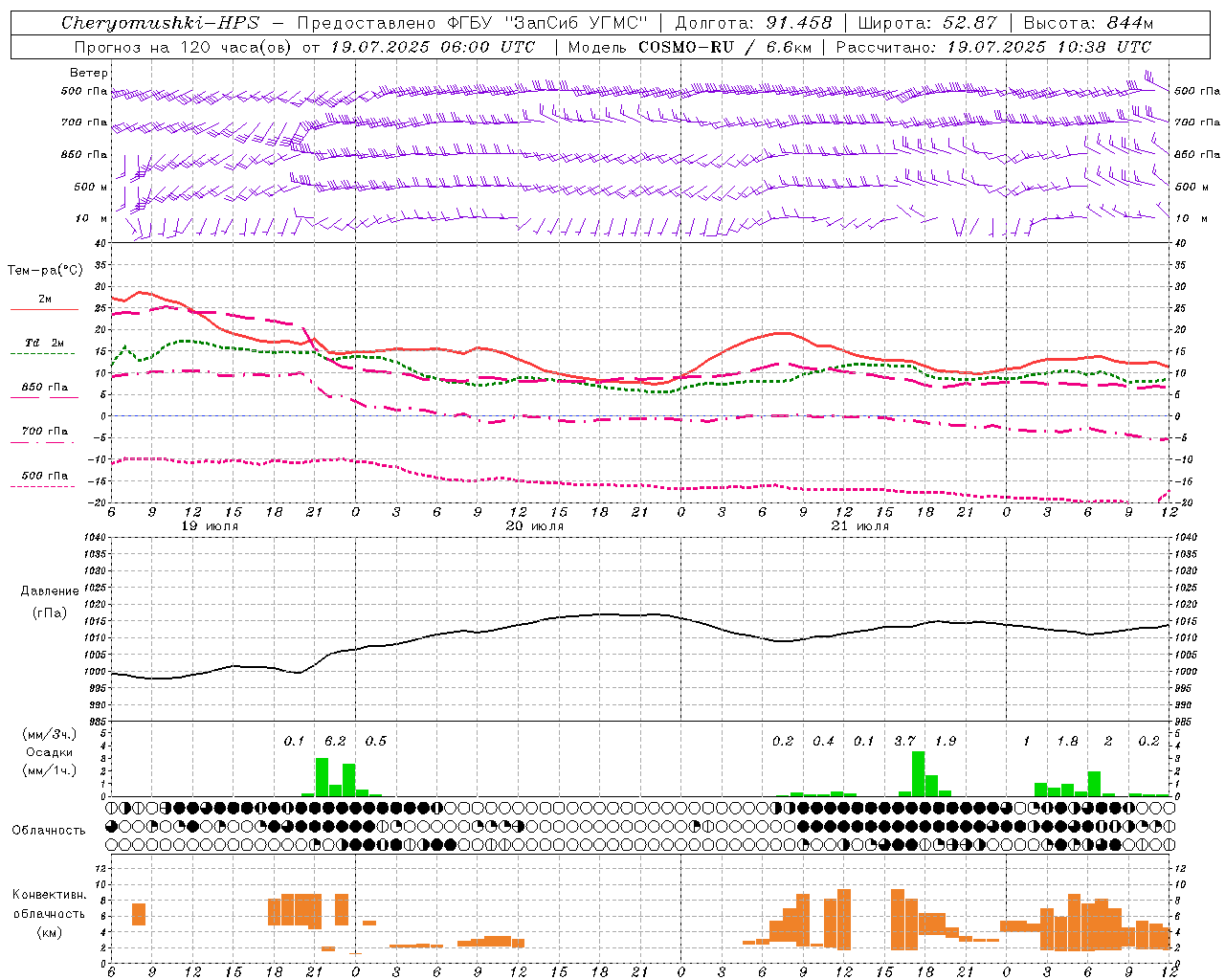Image resolution: width=1225 pixels, height=980 pixels.
Task: Click the '700 гПа' temperature legend entry
Action: click(x=45, y=432)
